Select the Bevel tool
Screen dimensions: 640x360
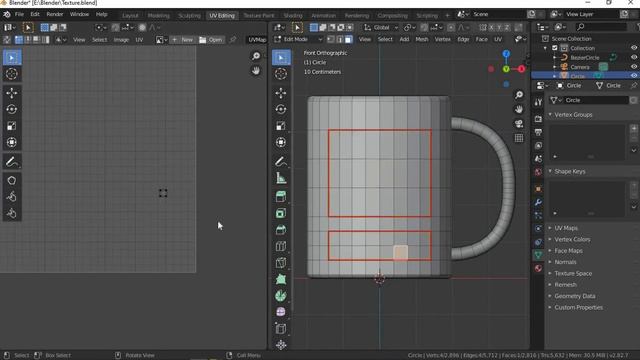point(281,230)
